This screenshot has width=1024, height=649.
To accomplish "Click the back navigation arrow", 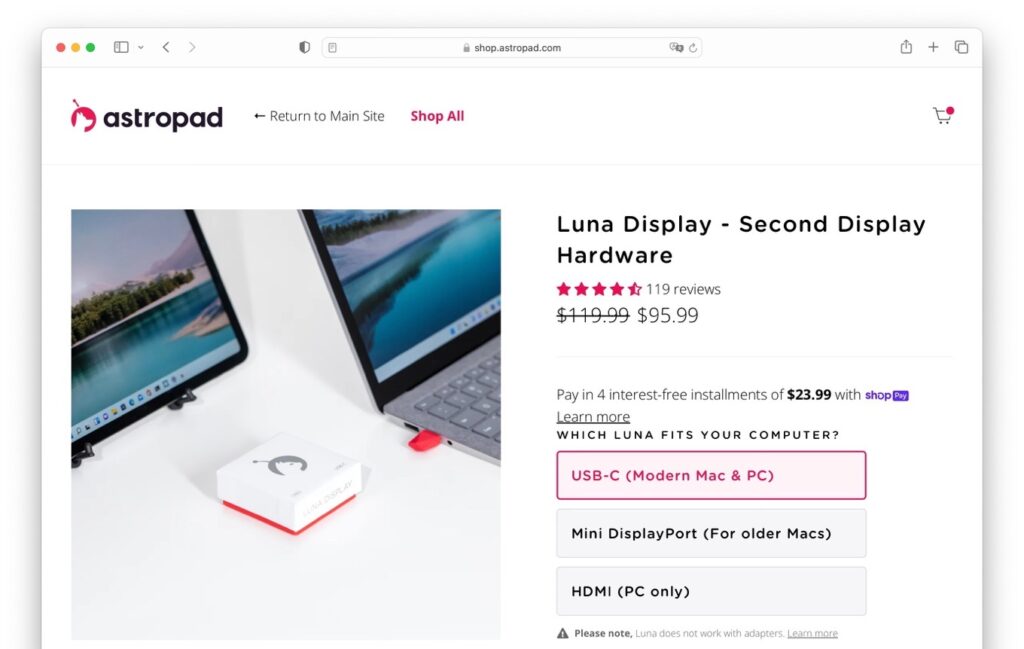I will click(x=166, y=46).
